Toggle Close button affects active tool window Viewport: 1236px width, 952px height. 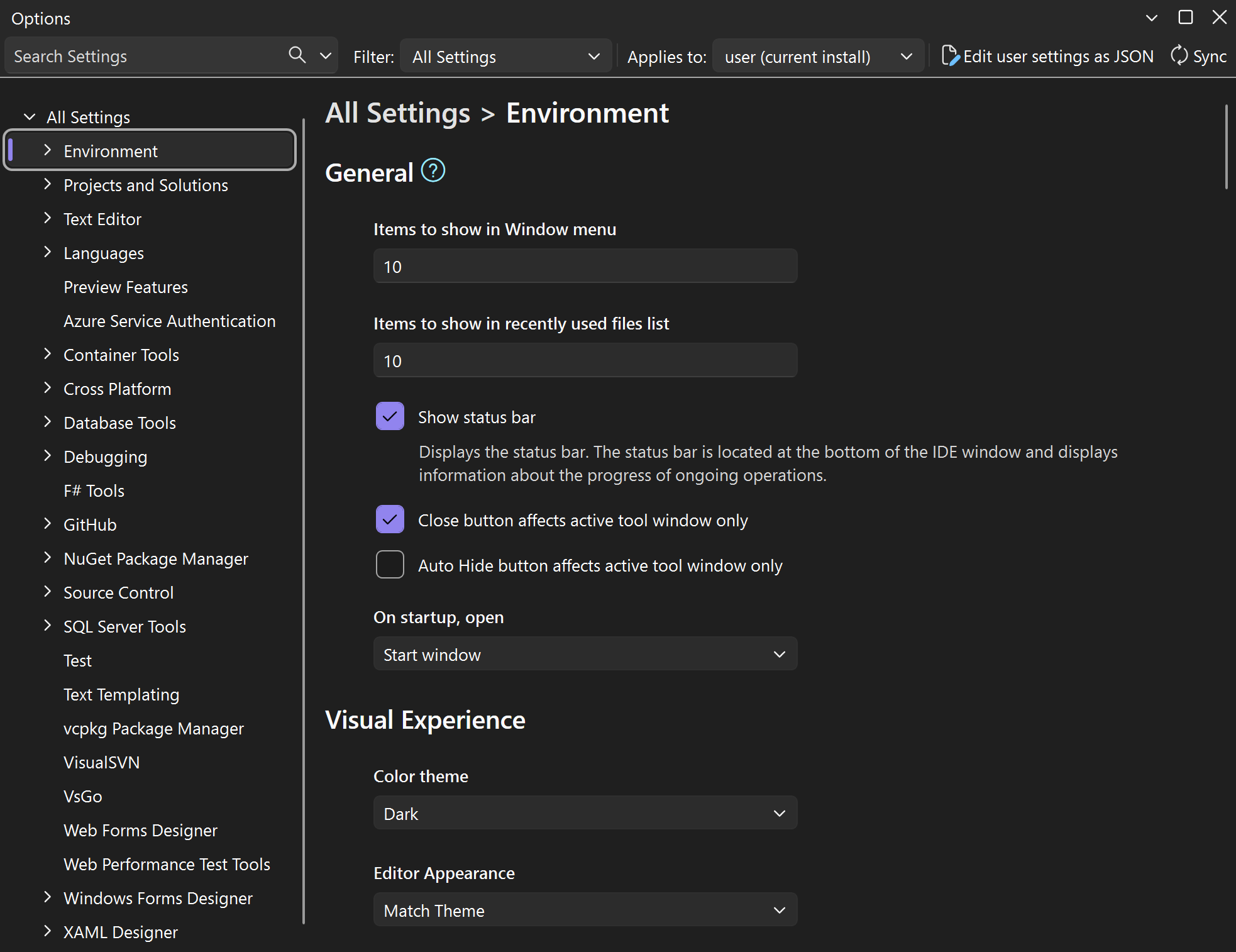pos(390,519)
